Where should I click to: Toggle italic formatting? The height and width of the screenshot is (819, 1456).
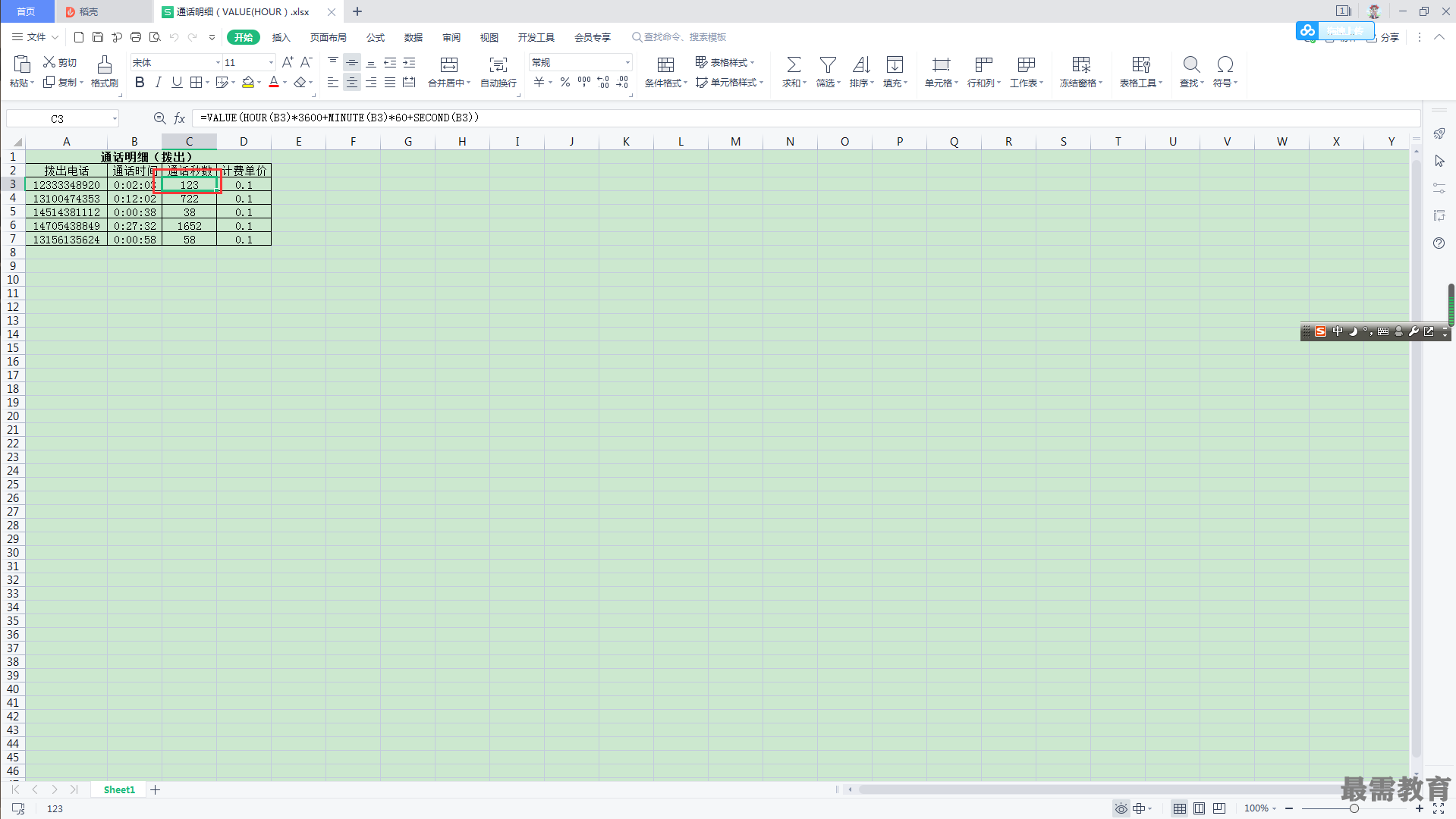[158, 83]
